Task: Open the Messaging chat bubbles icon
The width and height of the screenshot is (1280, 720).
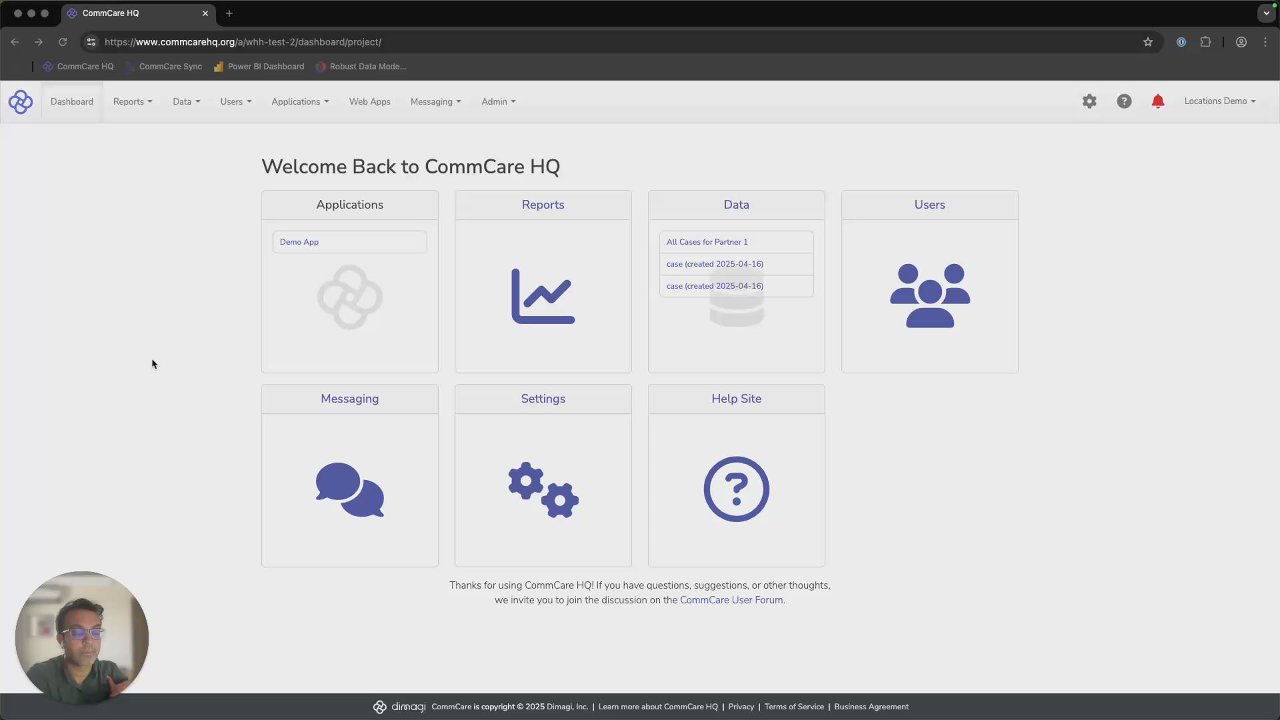Action: [x=350, y=490]
